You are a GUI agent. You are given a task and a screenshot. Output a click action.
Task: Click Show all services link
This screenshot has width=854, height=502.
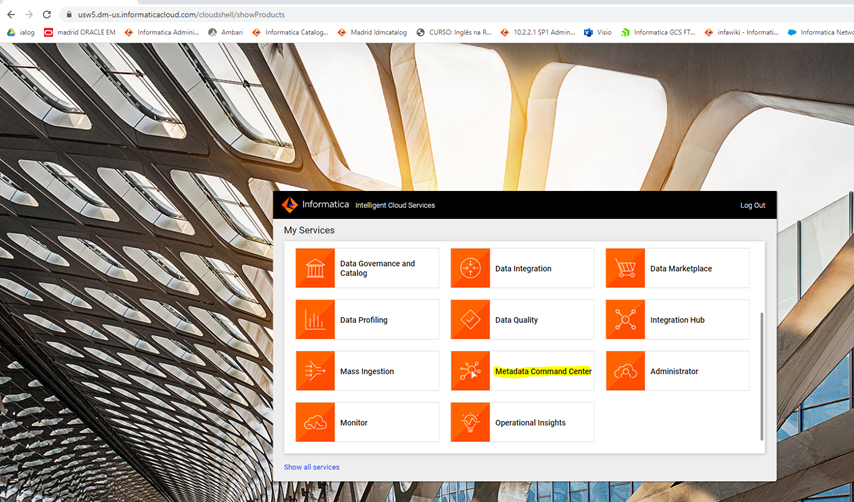coord(312,467)
